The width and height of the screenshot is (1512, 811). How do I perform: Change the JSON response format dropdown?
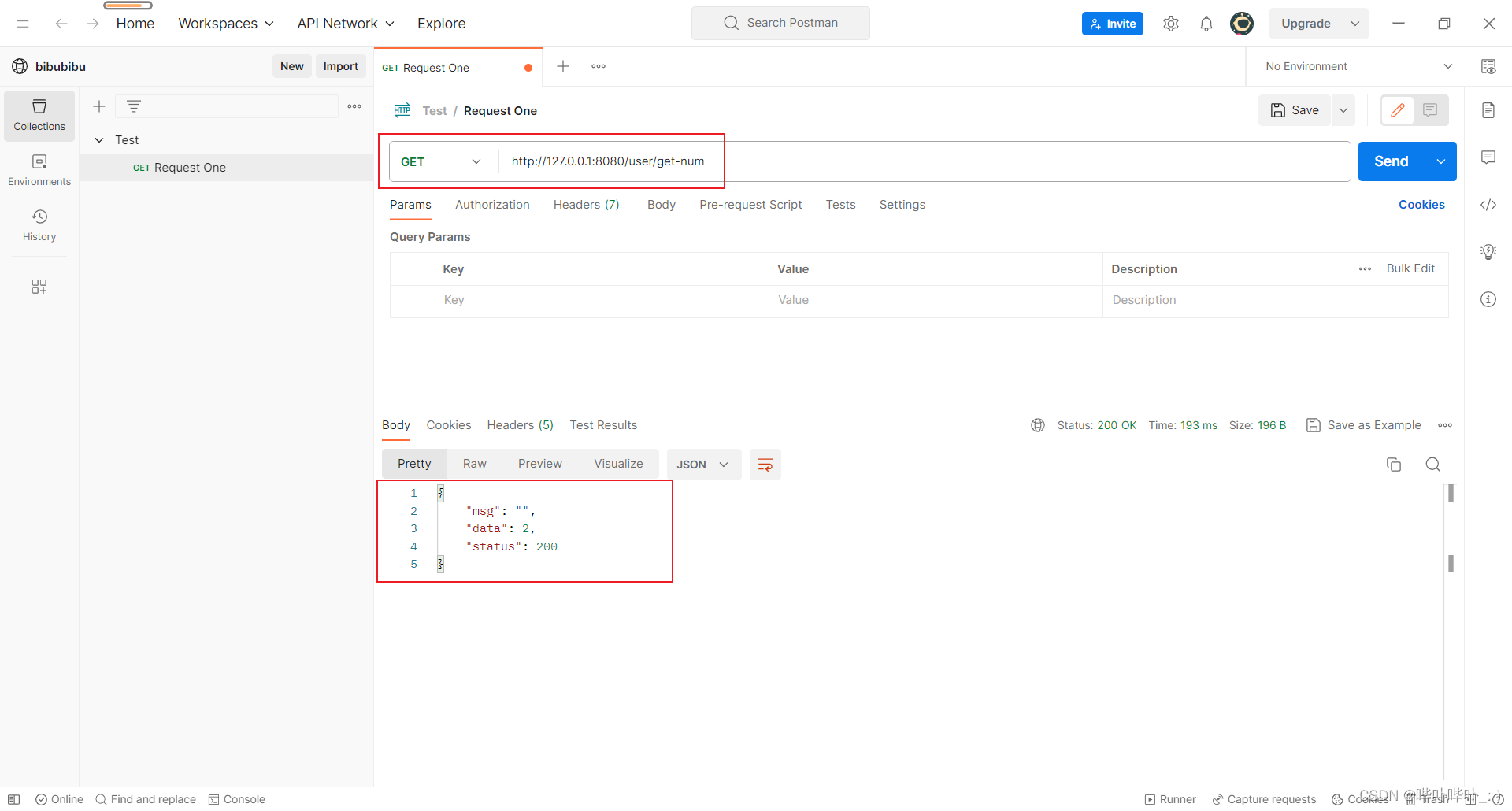pos(703,465)
